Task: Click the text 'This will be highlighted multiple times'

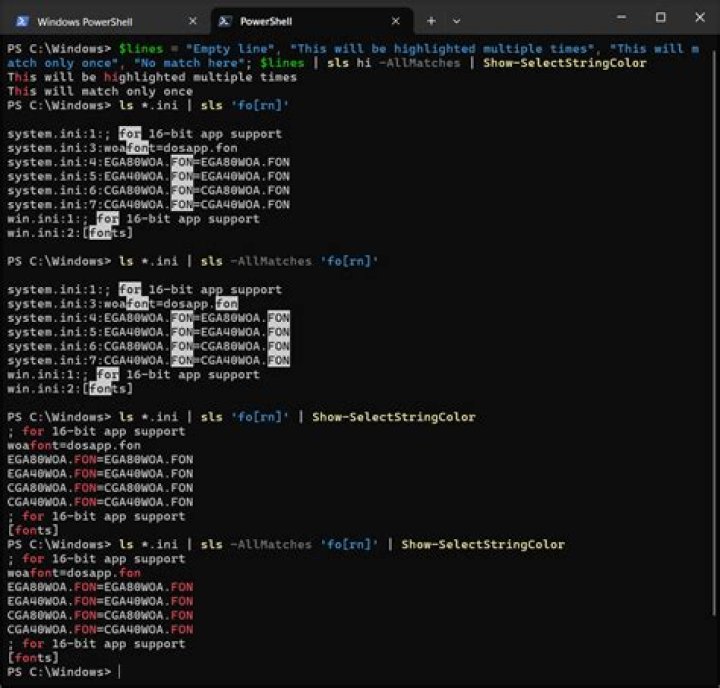Action: click(x=152, y=77)
